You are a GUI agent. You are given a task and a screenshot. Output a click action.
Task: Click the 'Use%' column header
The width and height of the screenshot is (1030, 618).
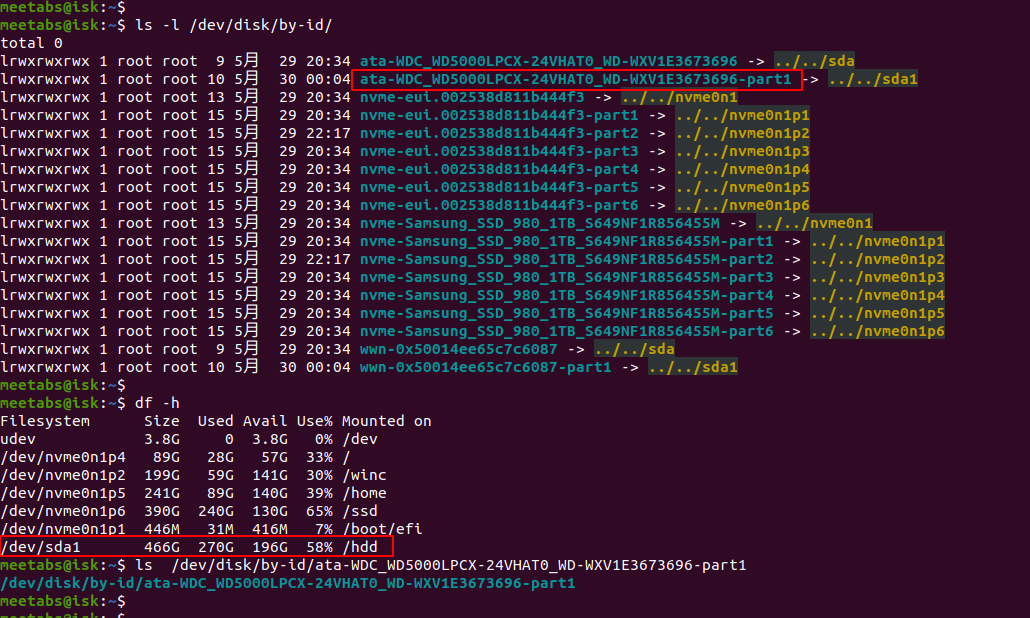click(315, 421)
